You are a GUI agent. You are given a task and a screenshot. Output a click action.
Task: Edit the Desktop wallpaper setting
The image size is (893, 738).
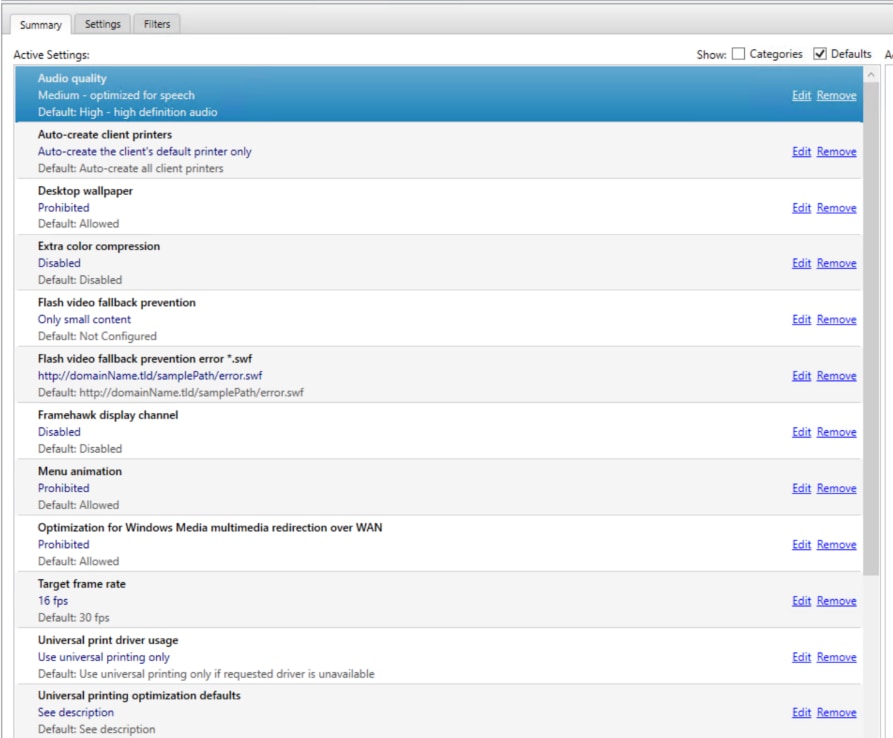(801, 208)
